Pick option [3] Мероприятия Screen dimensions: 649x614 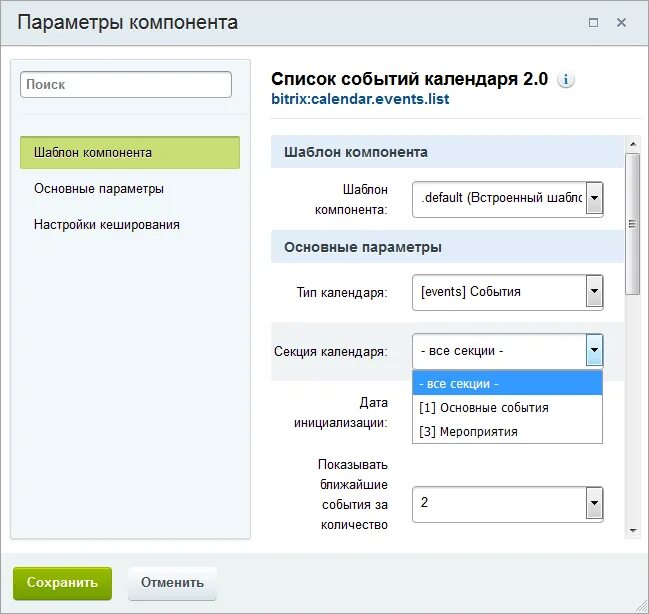(507, 431)
